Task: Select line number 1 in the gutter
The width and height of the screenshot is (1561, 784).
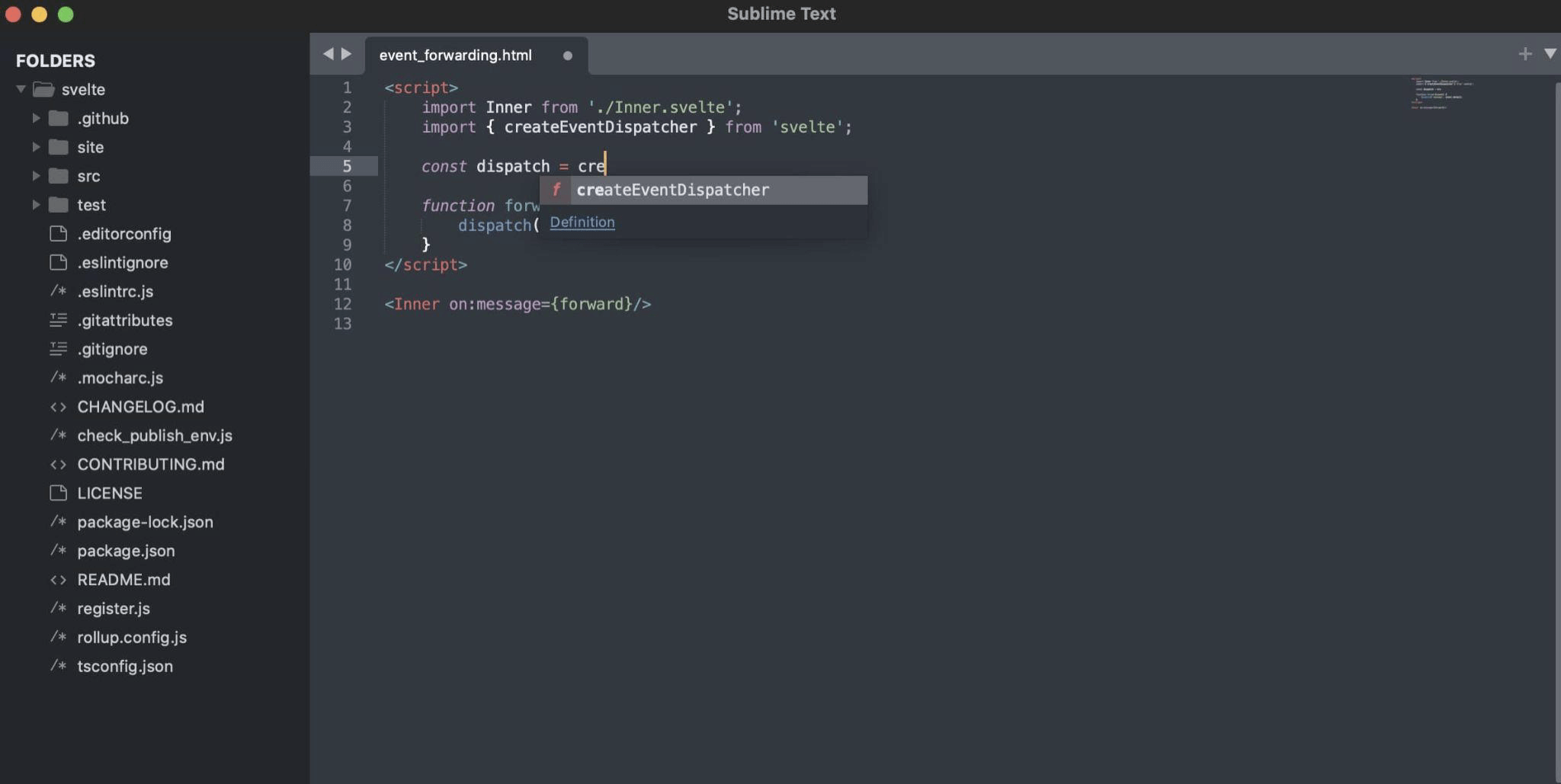Action: [x=347, y=88]
